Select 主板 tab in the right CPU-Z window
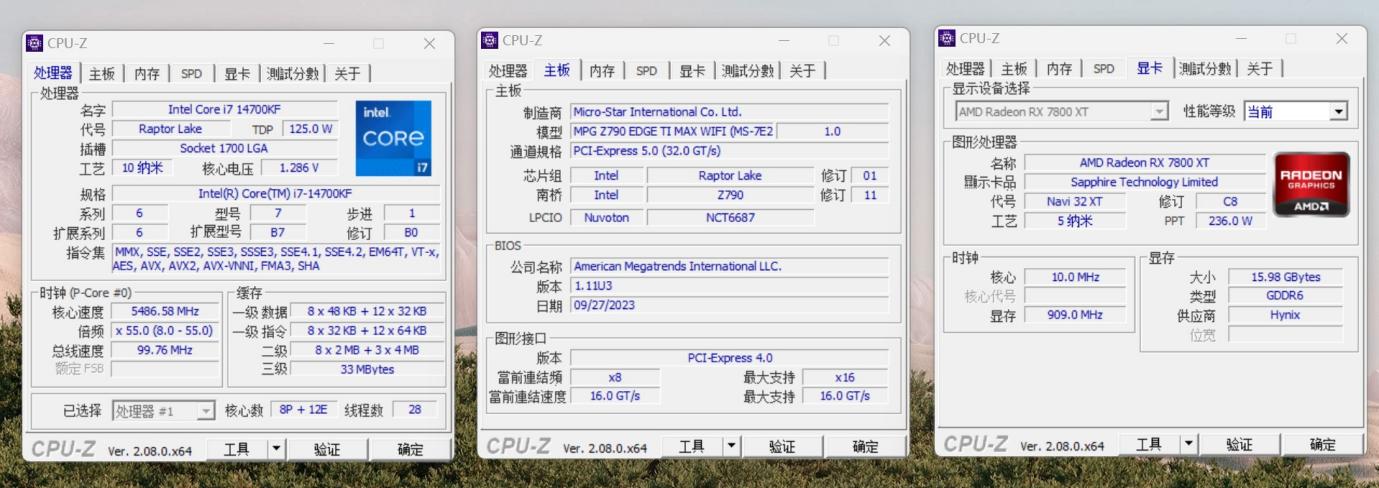 coord(1014,68)
